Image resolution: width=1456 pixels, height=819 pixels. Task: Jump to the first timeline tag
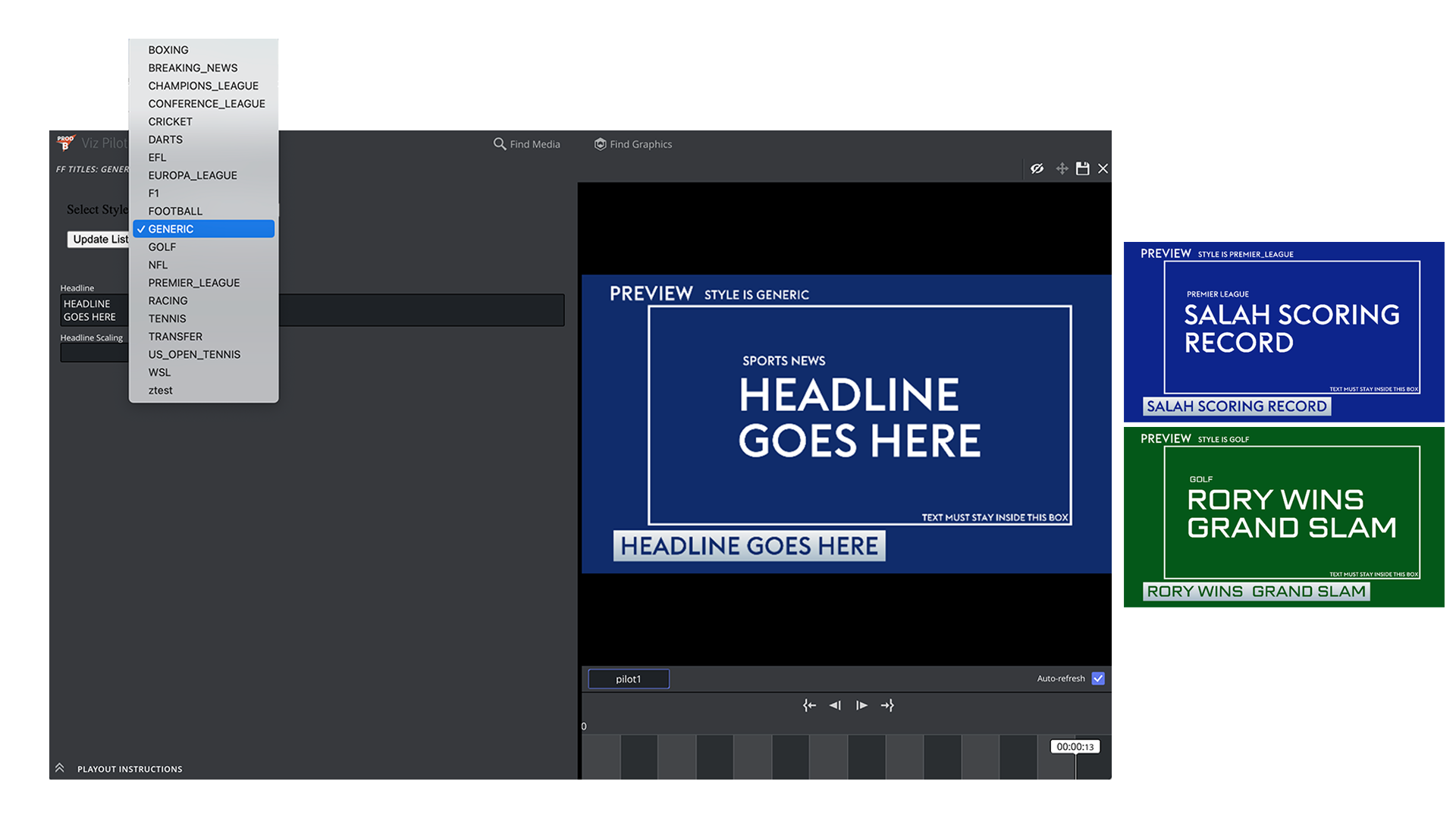(809, 705)
